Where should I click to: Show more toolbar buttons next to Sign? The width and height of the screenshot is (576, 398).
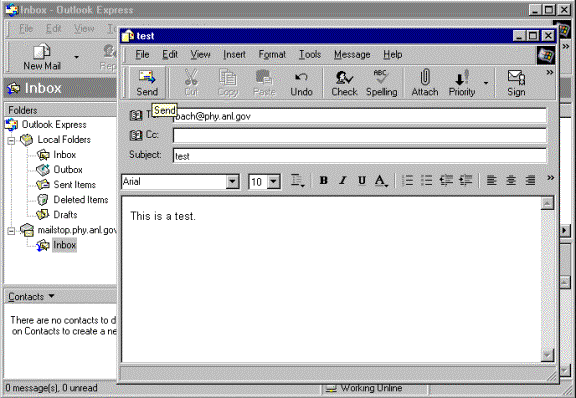pos(550,72)
